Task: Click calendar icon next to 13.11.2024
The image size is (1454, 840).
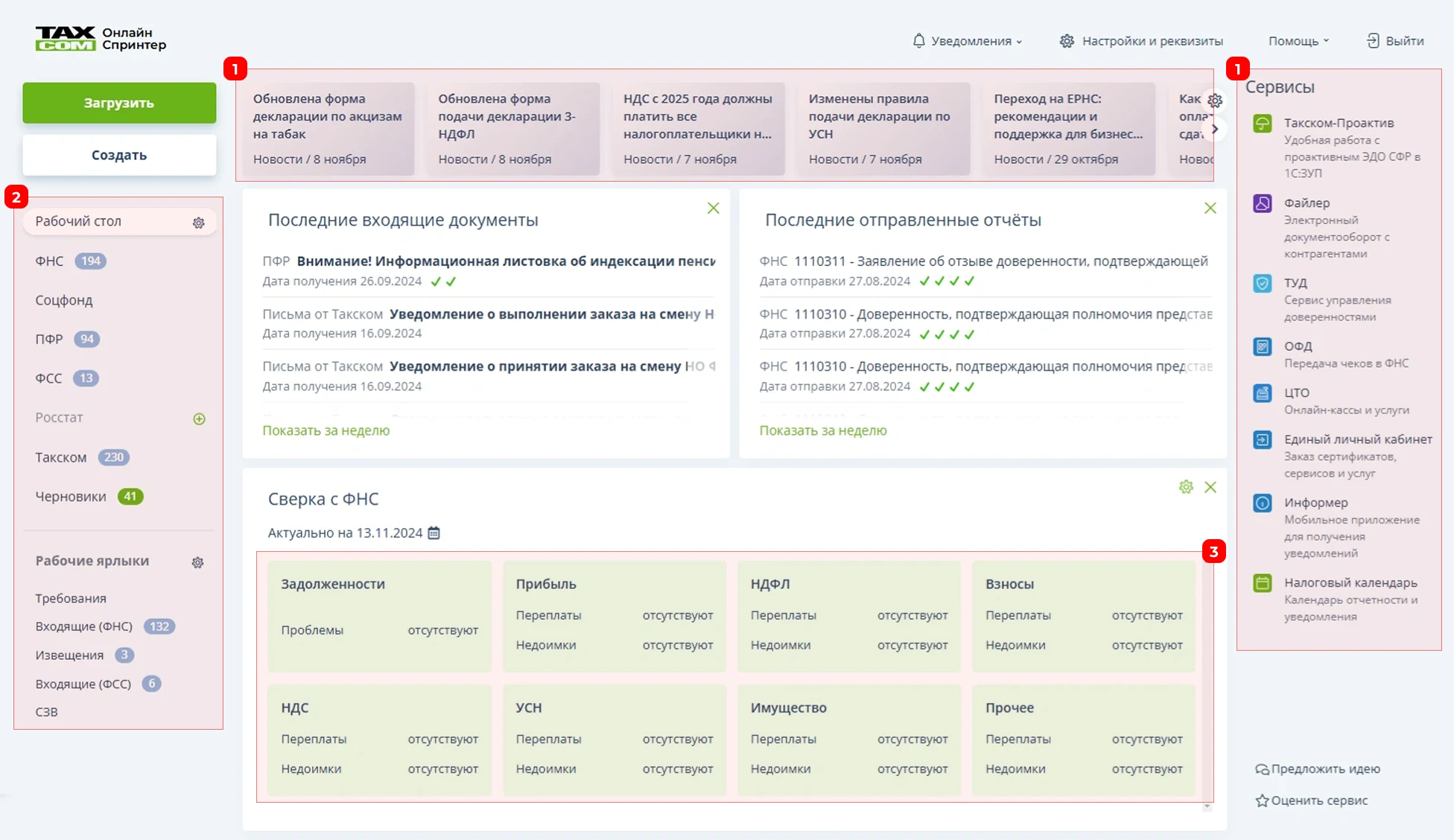Action: click(434, 532)
